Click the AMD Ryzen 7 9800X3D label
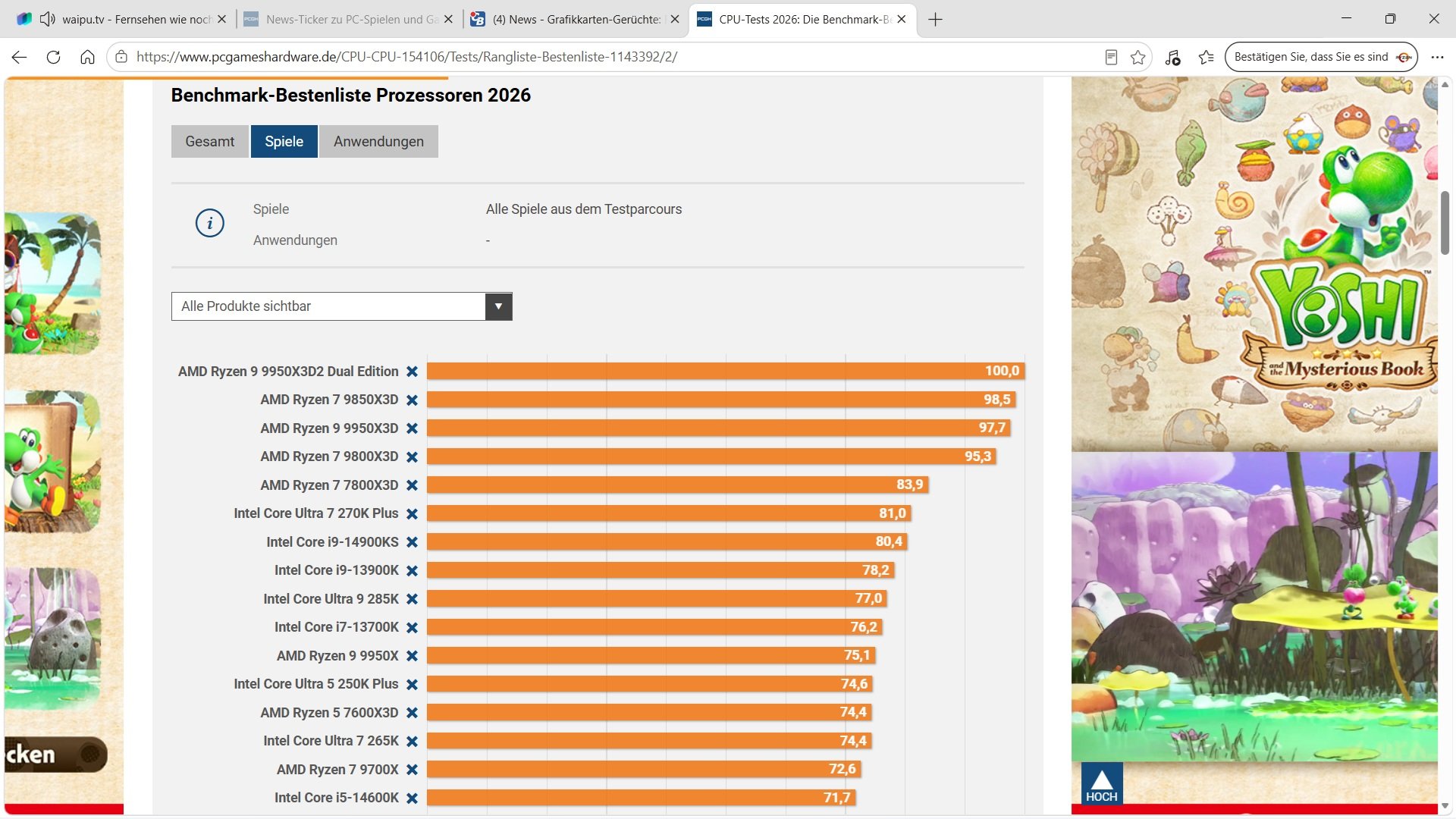 click(329, 457)
